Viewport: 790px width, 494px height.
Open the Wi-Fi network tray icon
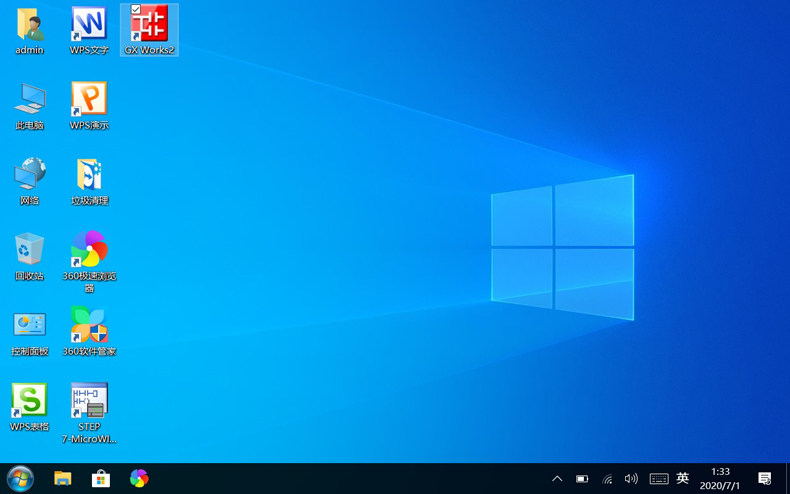coord(608,478)
